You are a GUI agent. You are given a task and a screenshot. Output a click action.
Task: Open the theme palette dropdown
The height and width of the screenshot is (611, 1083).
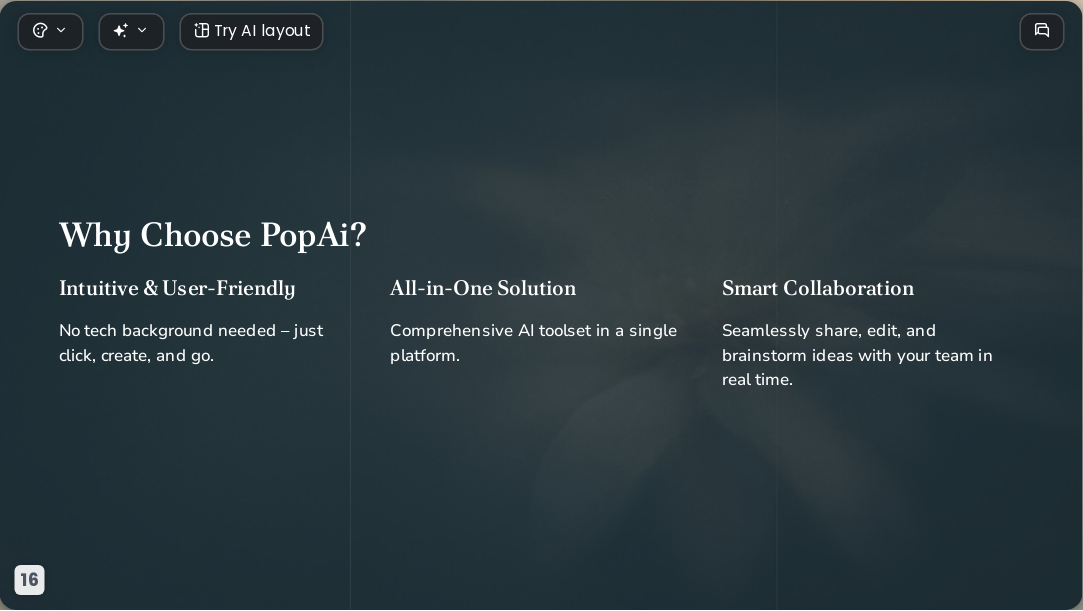pyautogui.click(x=50, y=31)
